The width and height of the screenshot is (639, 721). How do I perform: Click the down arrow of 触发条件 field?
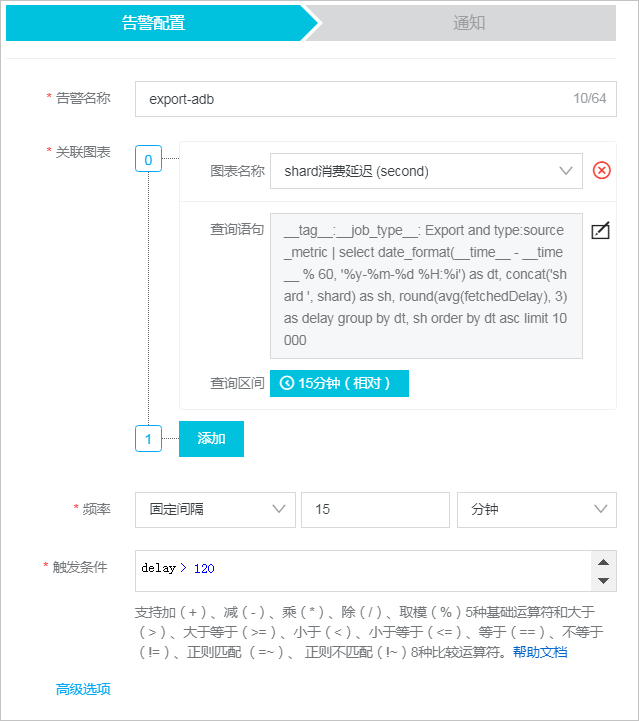click(x=603, y=581)
